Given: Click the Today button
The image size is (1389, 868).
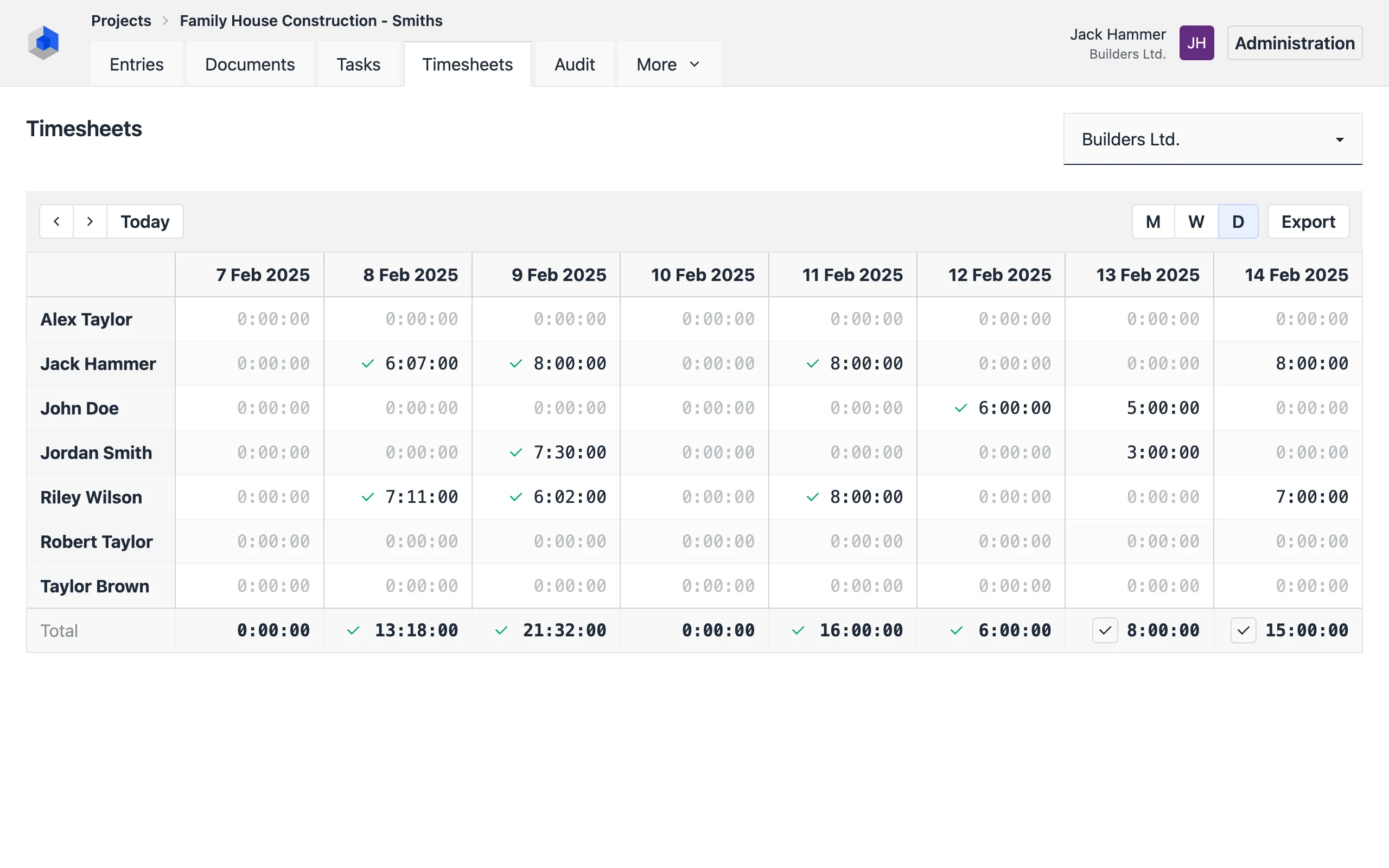Looking at the screenshot, I should [x=145, y=221].
